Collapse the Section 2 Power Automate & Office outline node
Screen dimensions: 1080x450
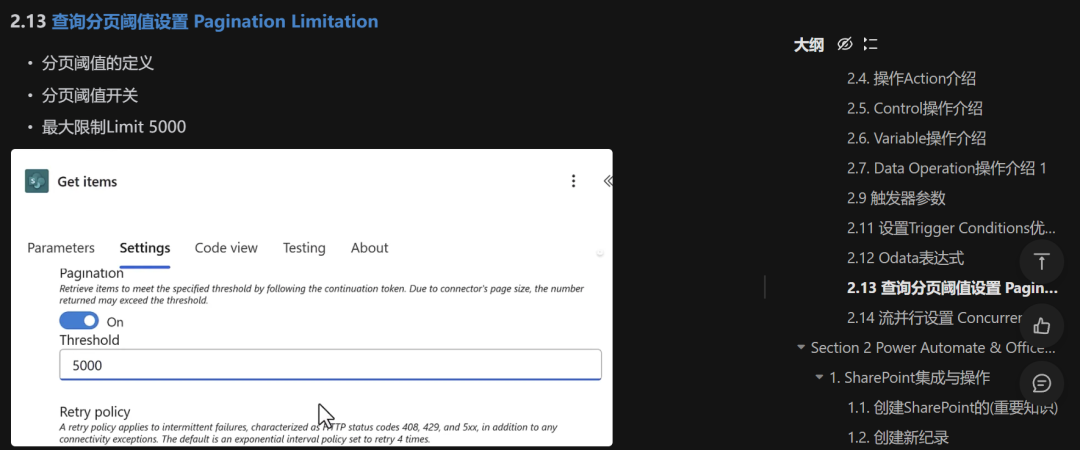[800, 348]
